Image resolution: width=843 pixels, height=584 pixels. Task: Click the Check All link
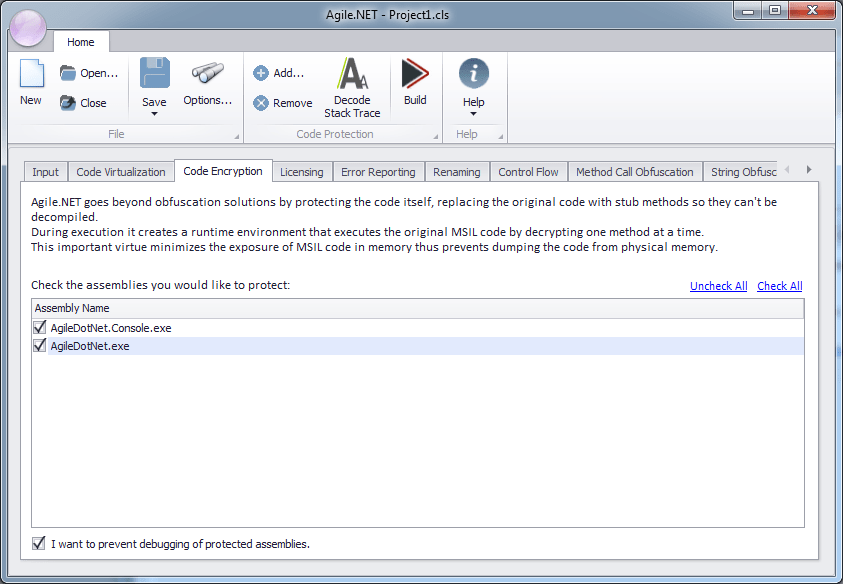click(780, 286)
